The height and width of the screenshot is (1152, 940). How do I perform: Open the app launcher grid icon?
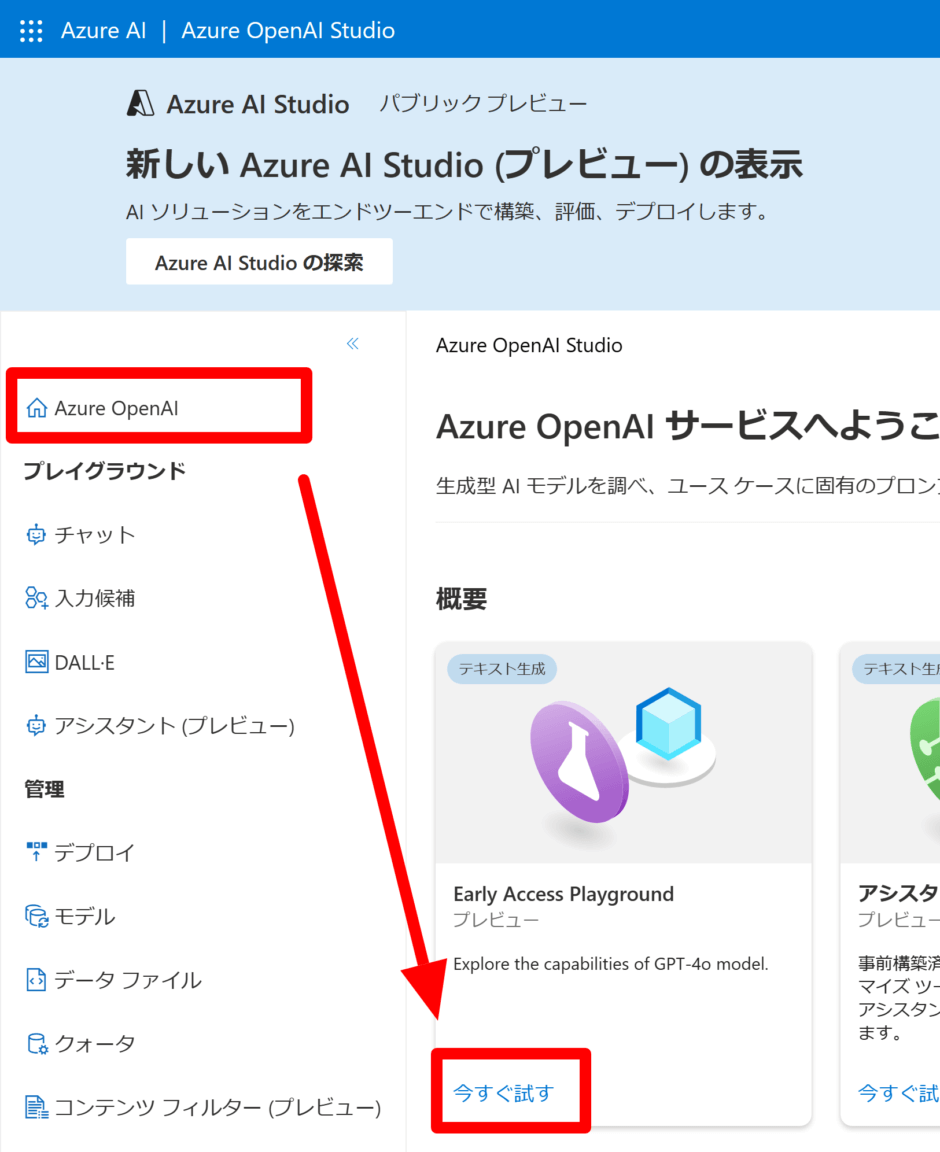pos(31,29)
